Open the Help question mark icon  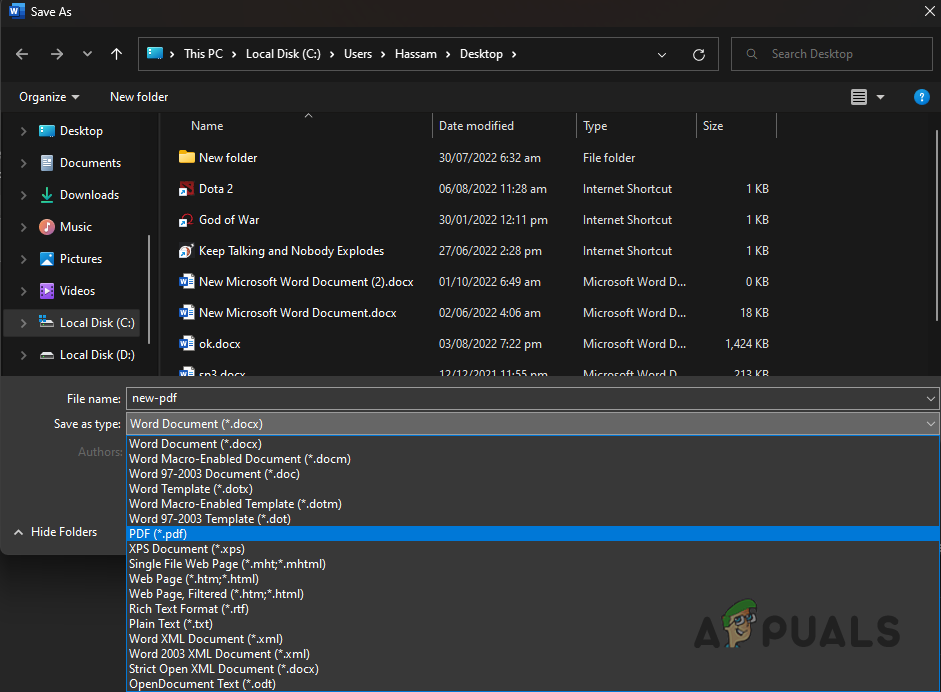(922, 97)
